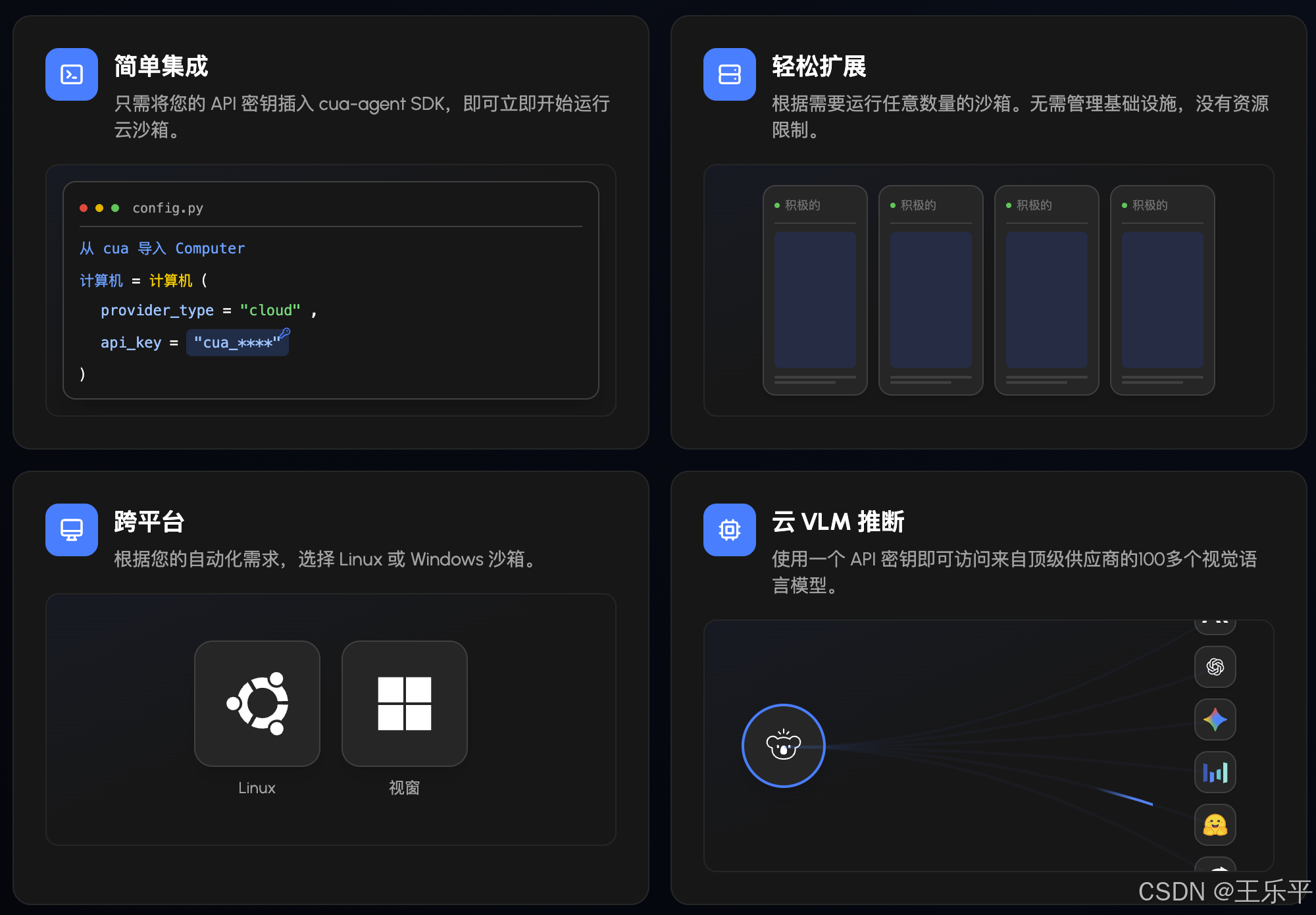Viewport: 1316px width, 915px height.
Task: Click the monitor icon beside 跨平台 heading
Action: click(71, 530)
